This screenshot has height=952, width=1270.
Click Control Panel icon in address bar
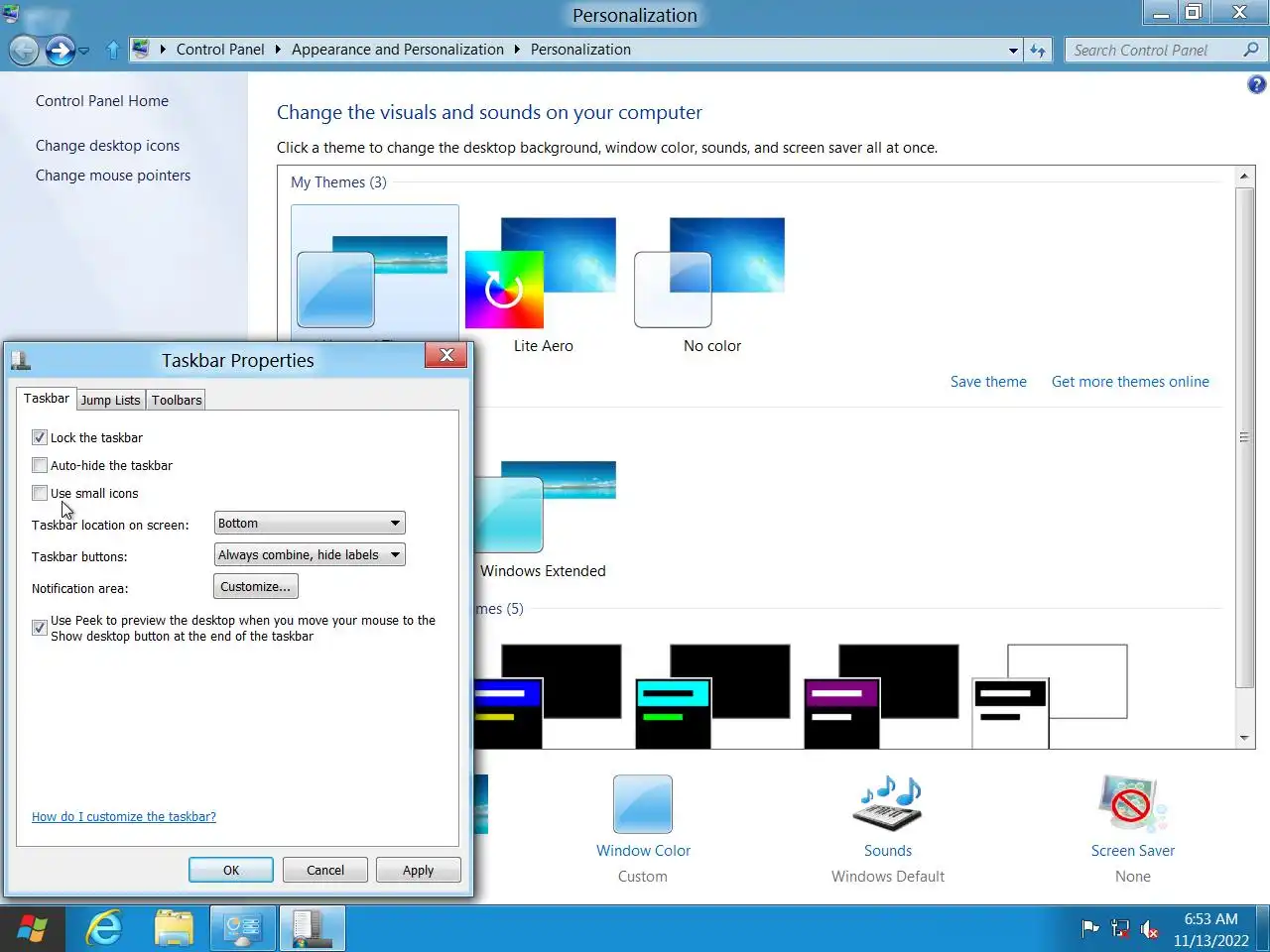(141, 49)
